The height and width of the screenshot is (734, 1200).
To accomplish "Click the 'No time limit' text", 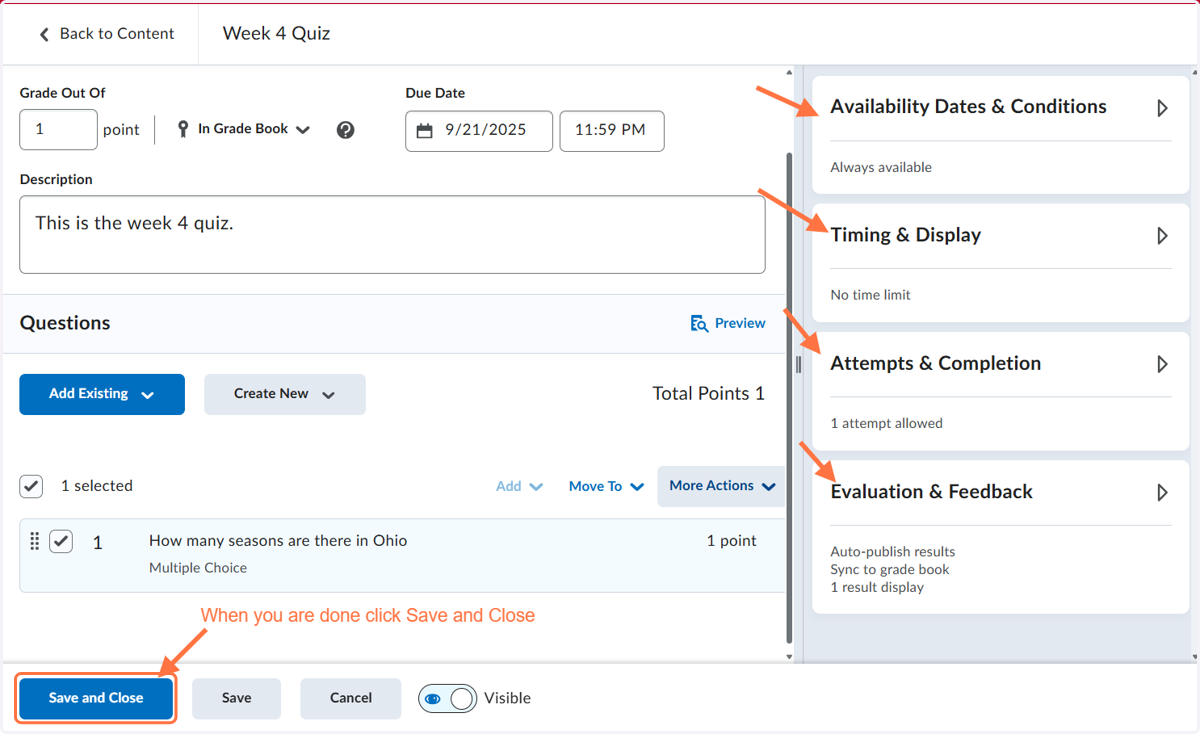I will click(870, 295).
